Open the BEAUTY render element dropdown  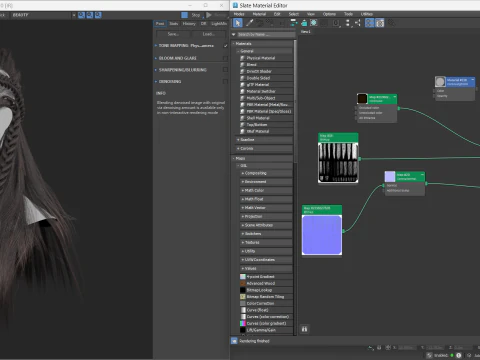(x=74, y=15)
